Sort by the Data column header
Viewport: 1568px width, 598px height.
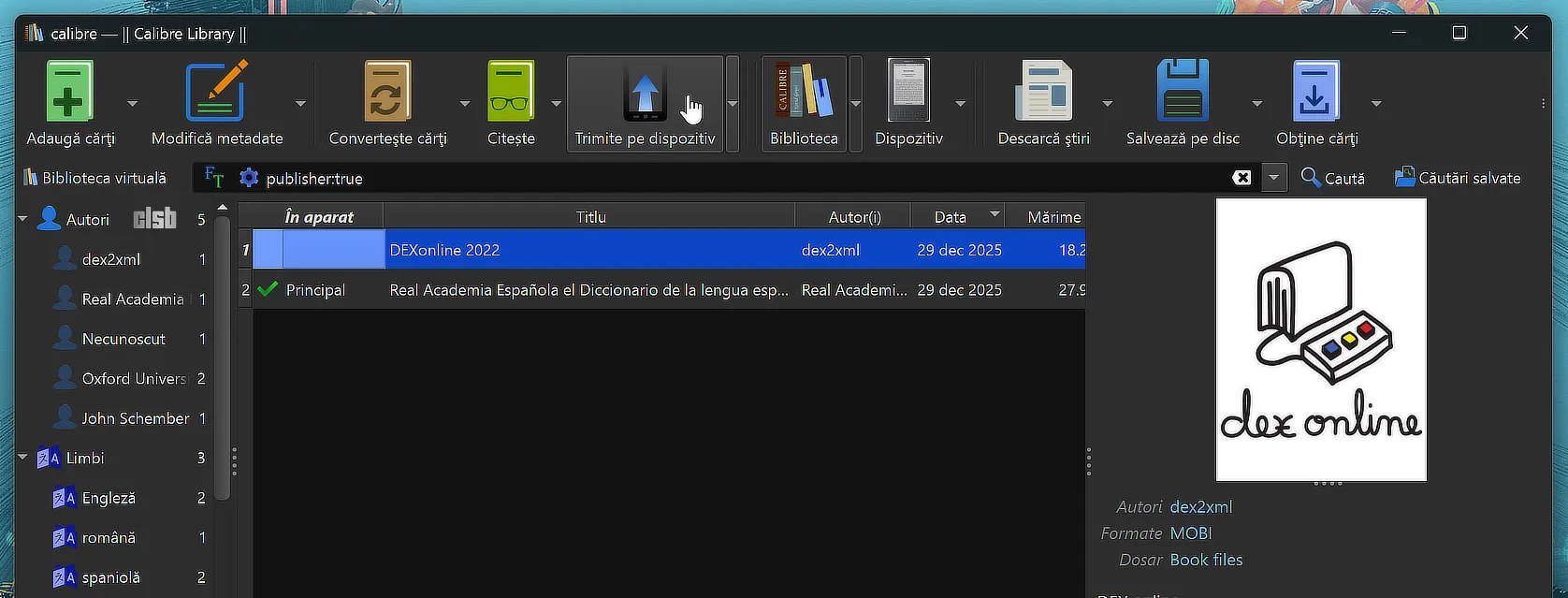pos(950,217)
